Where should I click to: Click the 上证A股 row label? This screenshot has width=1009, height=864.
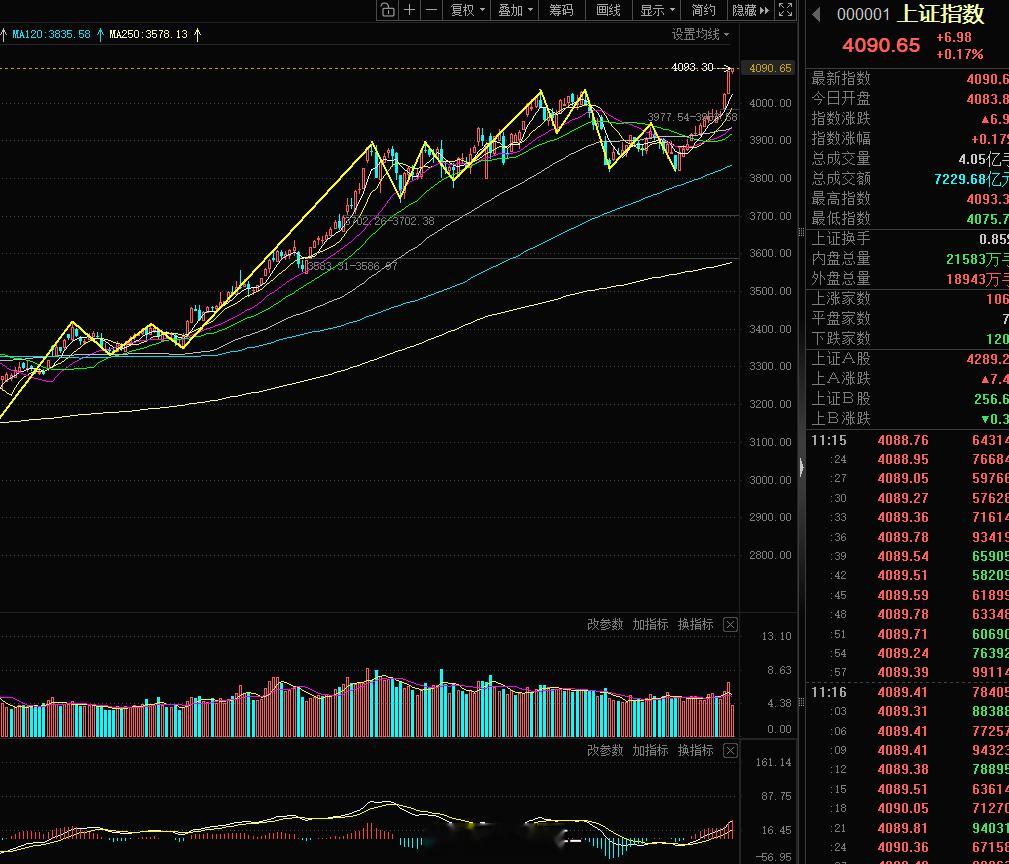[840, 358]
